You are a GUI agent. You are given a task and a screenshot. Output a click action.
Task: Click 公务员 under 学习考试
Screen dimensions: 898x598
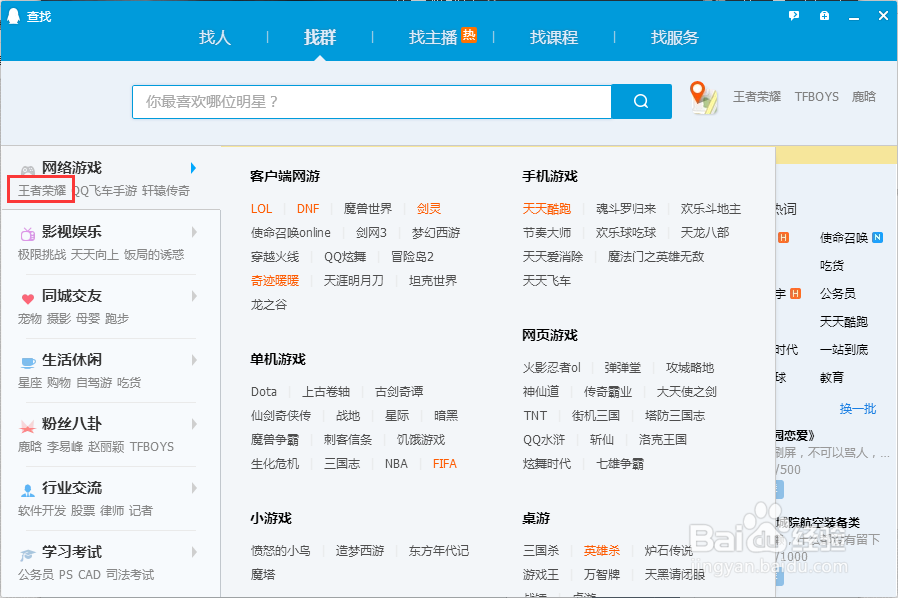point(36,575)
